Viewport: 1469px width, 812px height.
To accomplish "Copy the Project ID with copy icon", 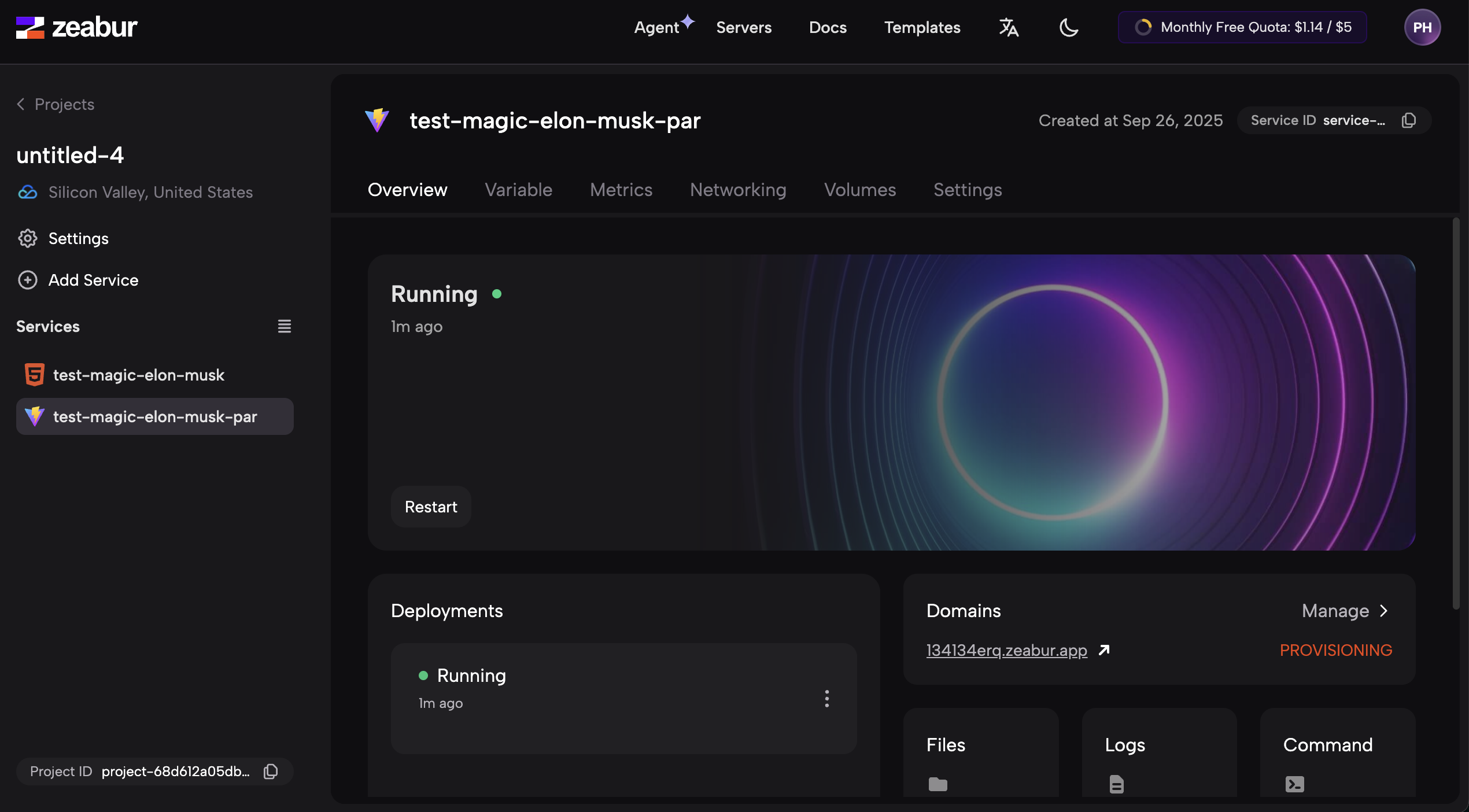I will click(x=271, y=772).
